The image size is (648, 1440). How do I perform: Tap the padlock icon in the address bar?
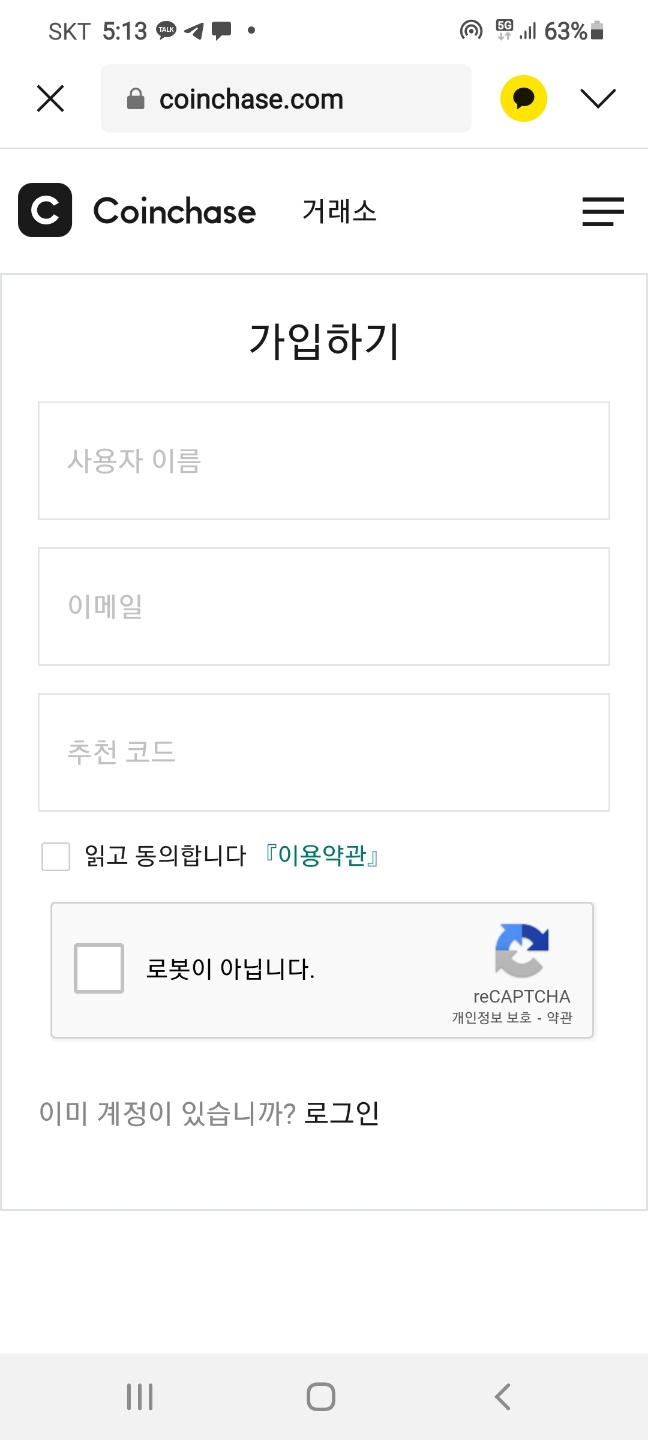pyautogui.click(x=134, y=98)
